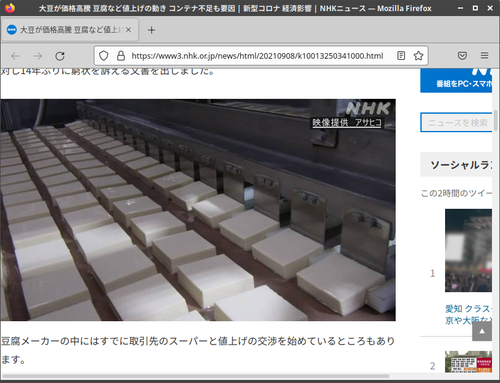Viewport: 500px width, 383px height.
Task: Toggle reader view icon
Action: point(401,56)
